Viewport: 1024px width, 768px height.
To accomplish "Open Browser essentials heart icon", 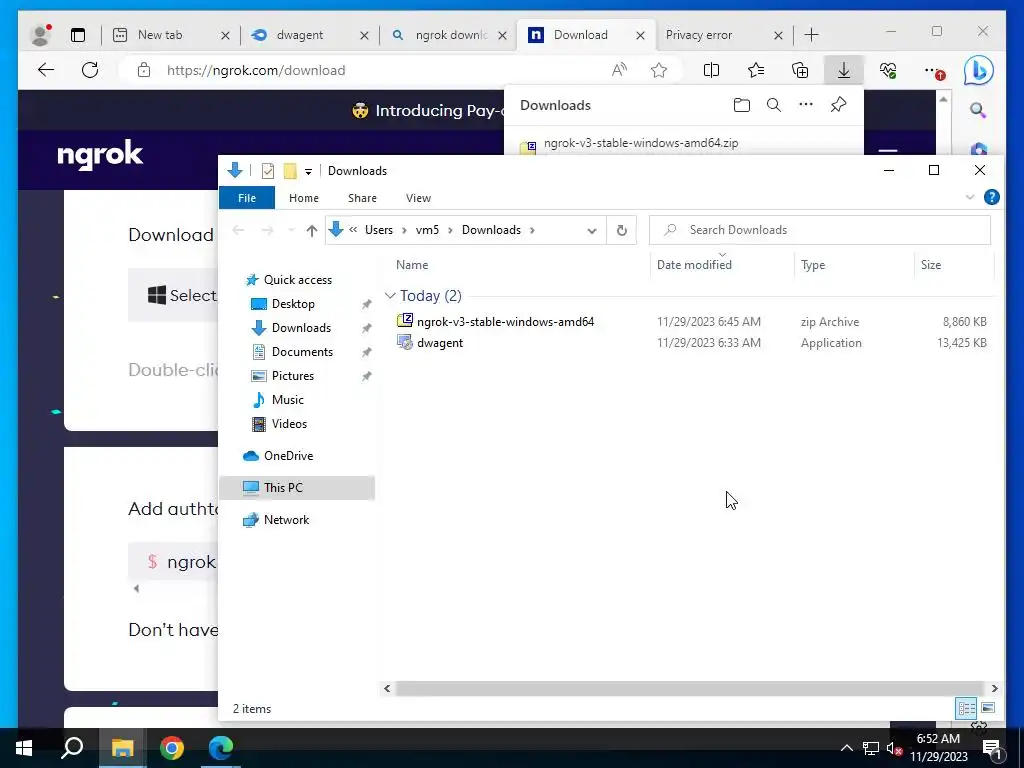I will (888, 71).
